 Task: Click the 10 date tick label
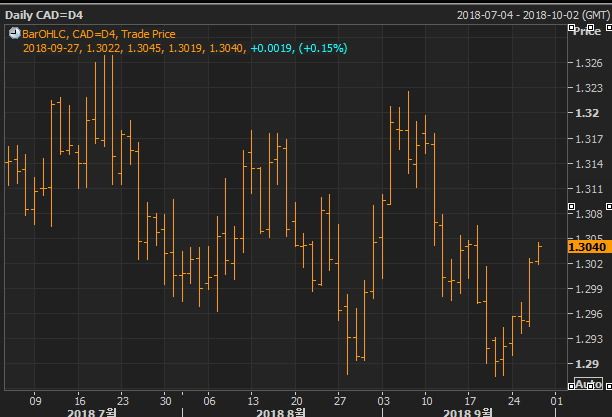[427, 401]
